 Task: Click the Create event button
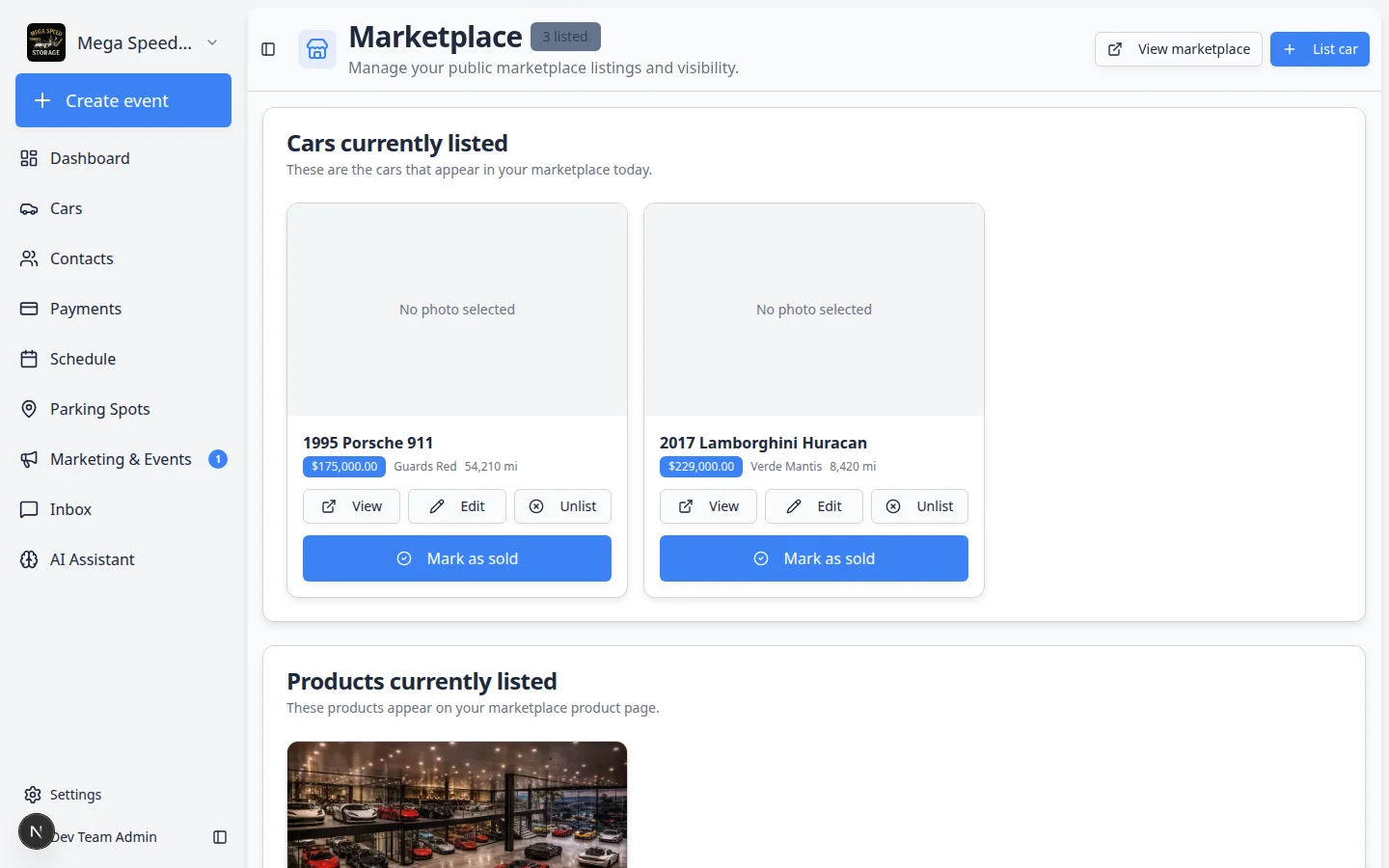tap(123, 100)
